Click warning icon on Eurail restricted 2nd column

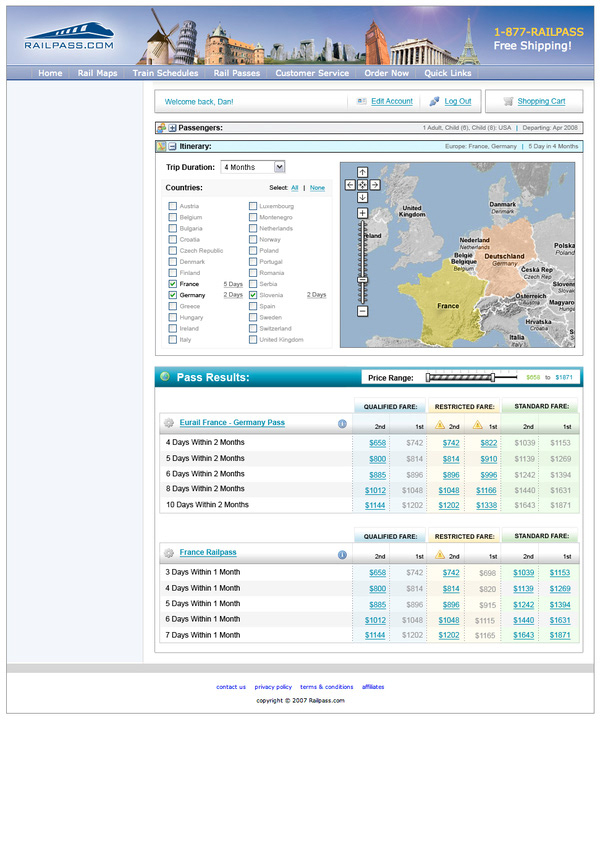440,425
